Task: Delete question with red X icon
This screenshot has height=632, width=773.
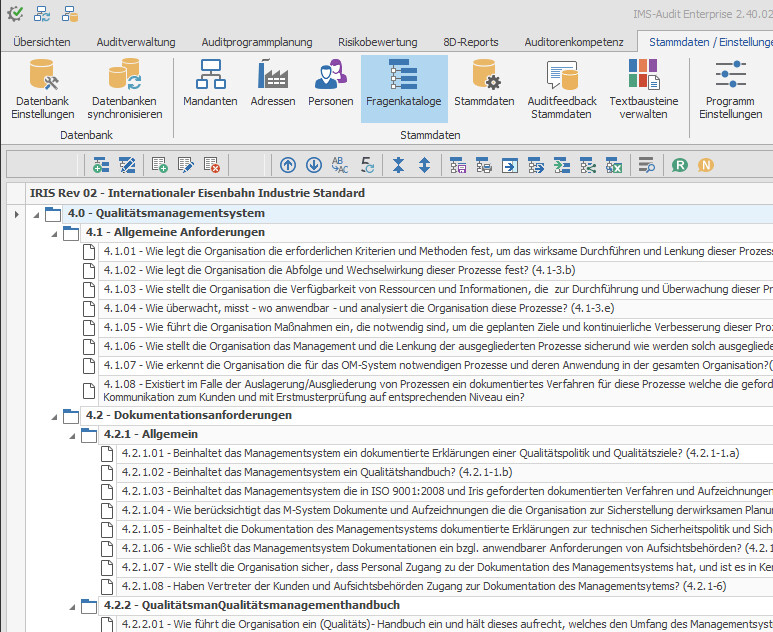Action: point(211,165)
